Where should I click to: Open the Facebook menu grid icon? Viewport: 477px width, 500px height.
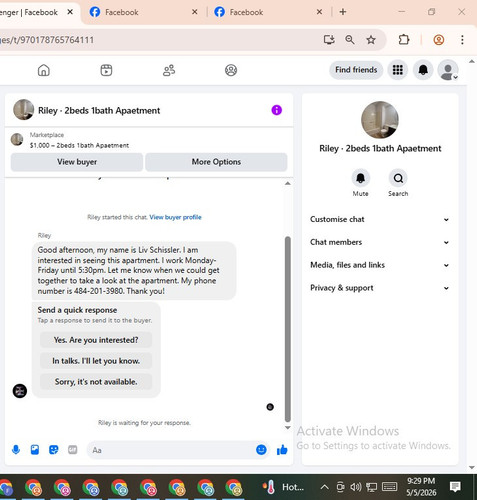point(398,70)
